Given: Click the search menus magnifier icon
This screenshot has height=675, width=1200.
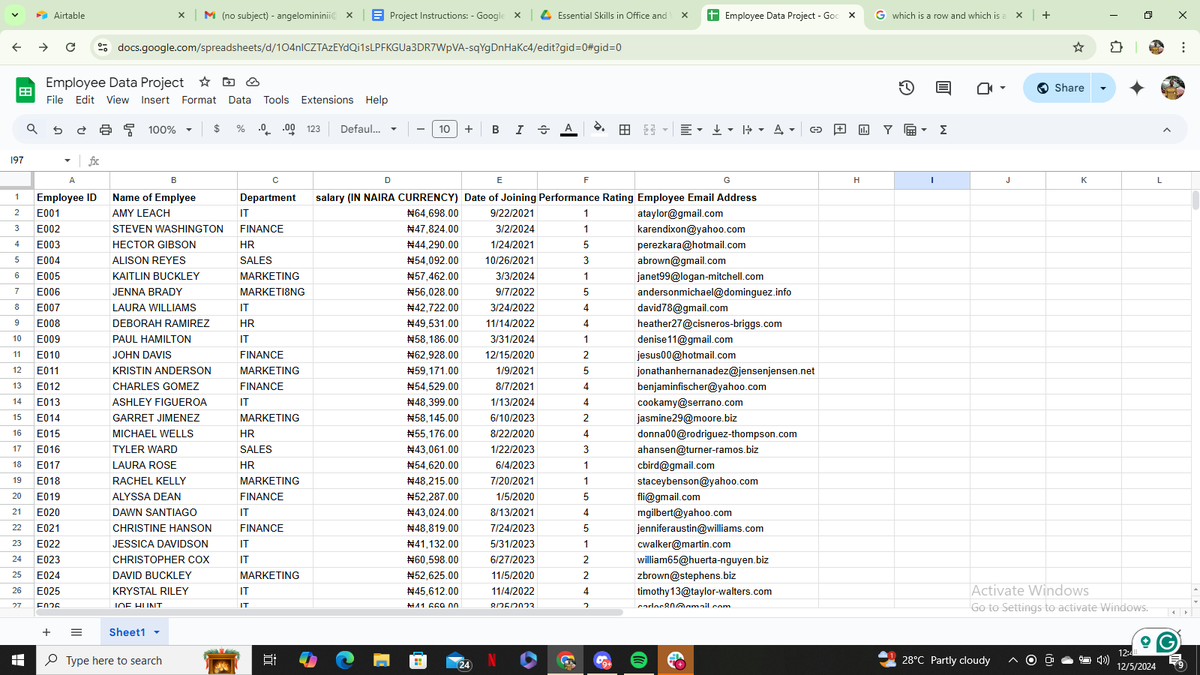Looking at the screenshot, I should click(x=32, y=129).
